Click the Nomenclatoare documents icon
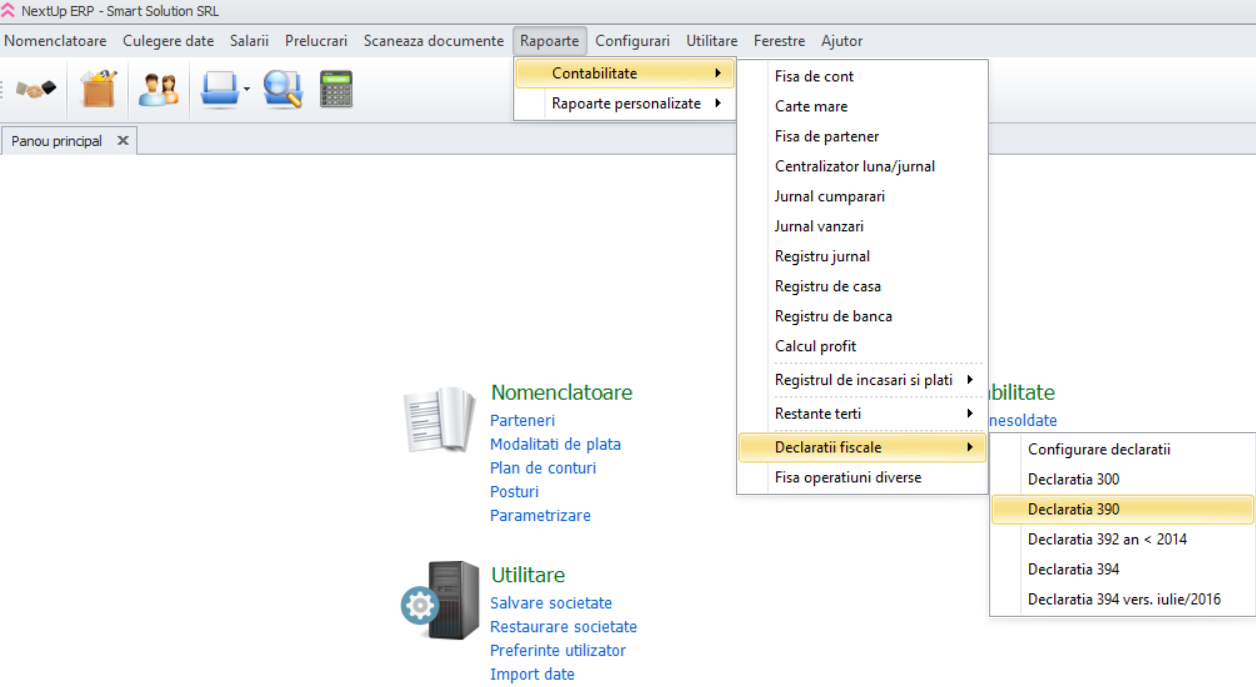The height and width of the screenshot is (687, 1256). point(439,420)
